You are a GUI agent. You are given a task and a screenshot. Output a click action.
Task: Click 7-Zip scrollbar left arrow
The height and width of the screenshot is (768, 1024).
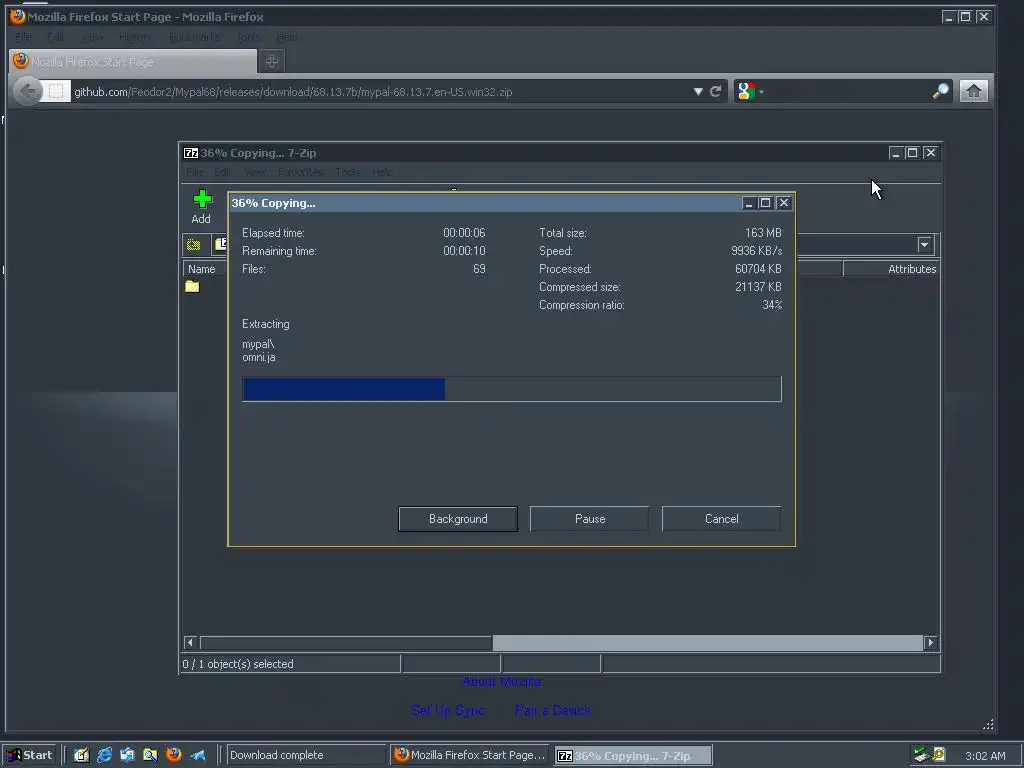coord(190,643)
